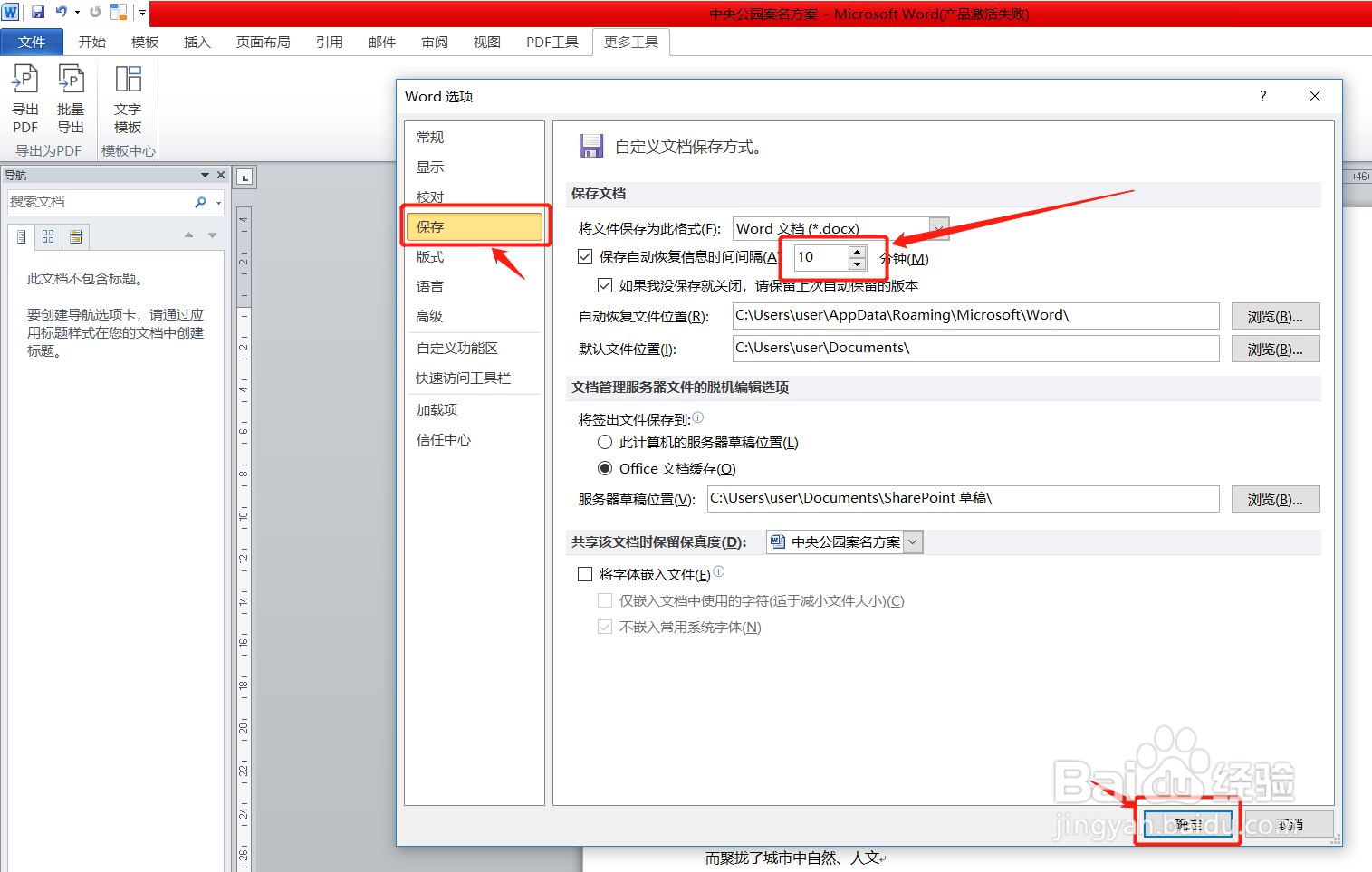Select 自定义功能区 in options list

(x=474, y=349)
